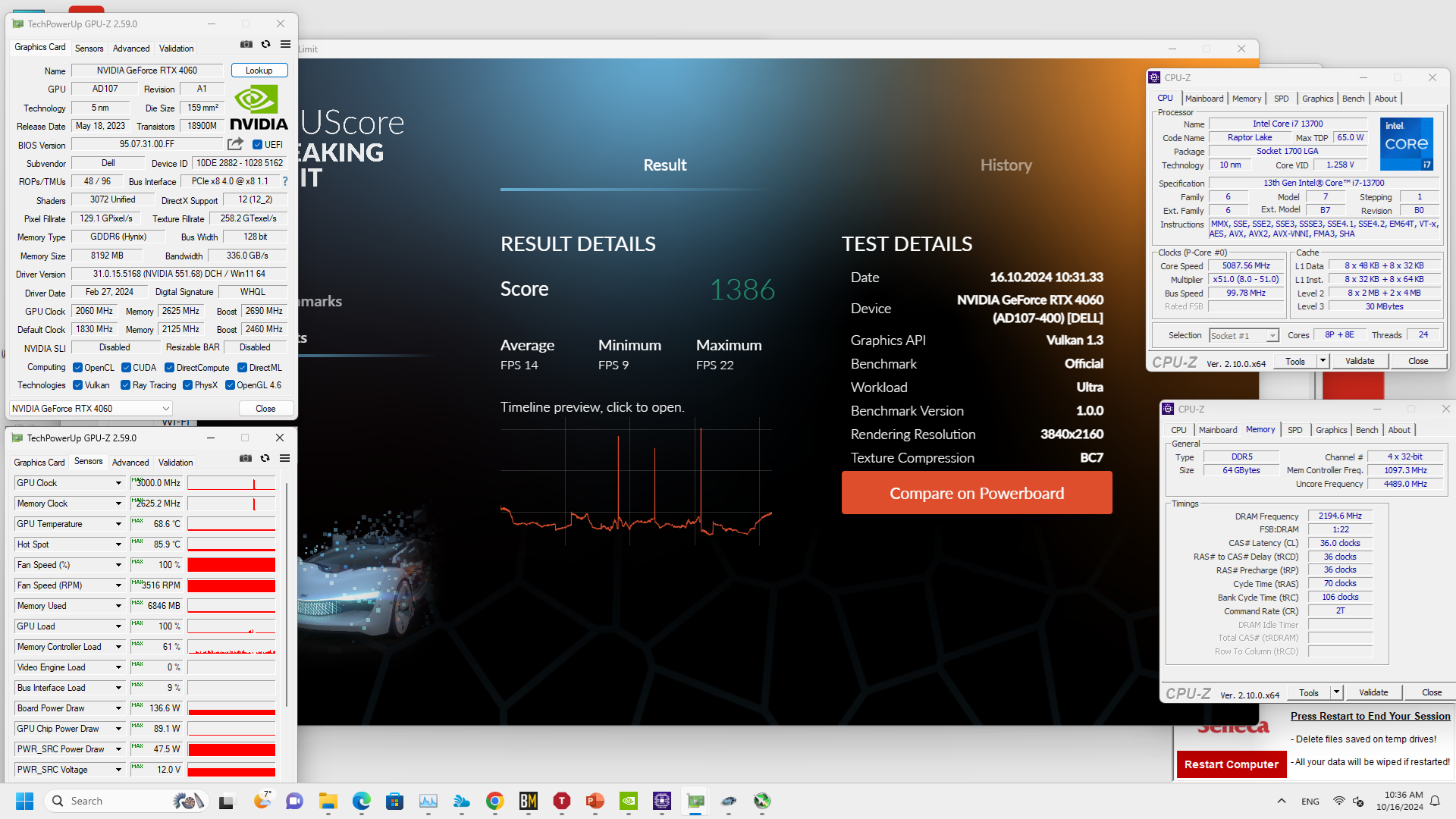This screenshot has height=819, width=1456.
Task: Click Close in the GPU-Z Graphics Card window
Action: pyautogui.click(x=265, y=408)
